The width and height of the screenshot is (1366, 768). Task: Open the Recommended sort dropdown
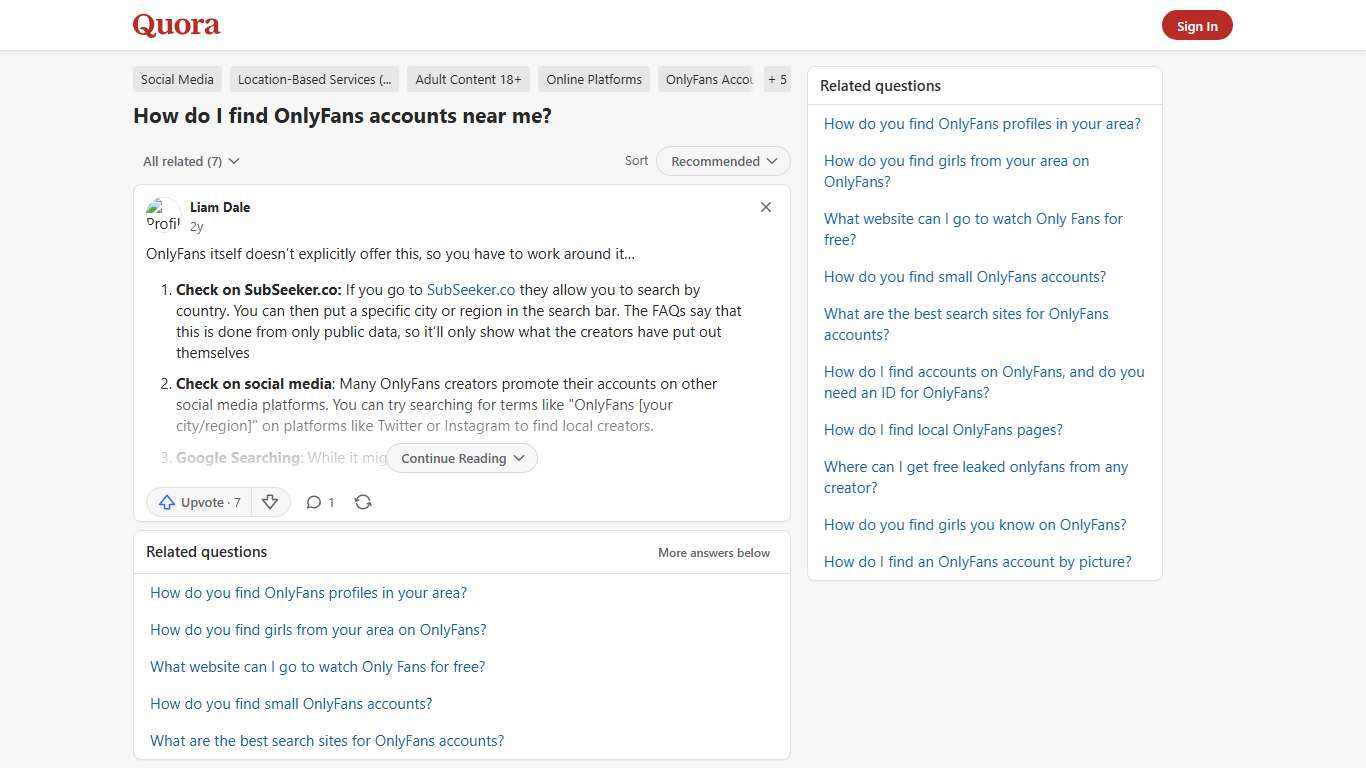(722, 161)
